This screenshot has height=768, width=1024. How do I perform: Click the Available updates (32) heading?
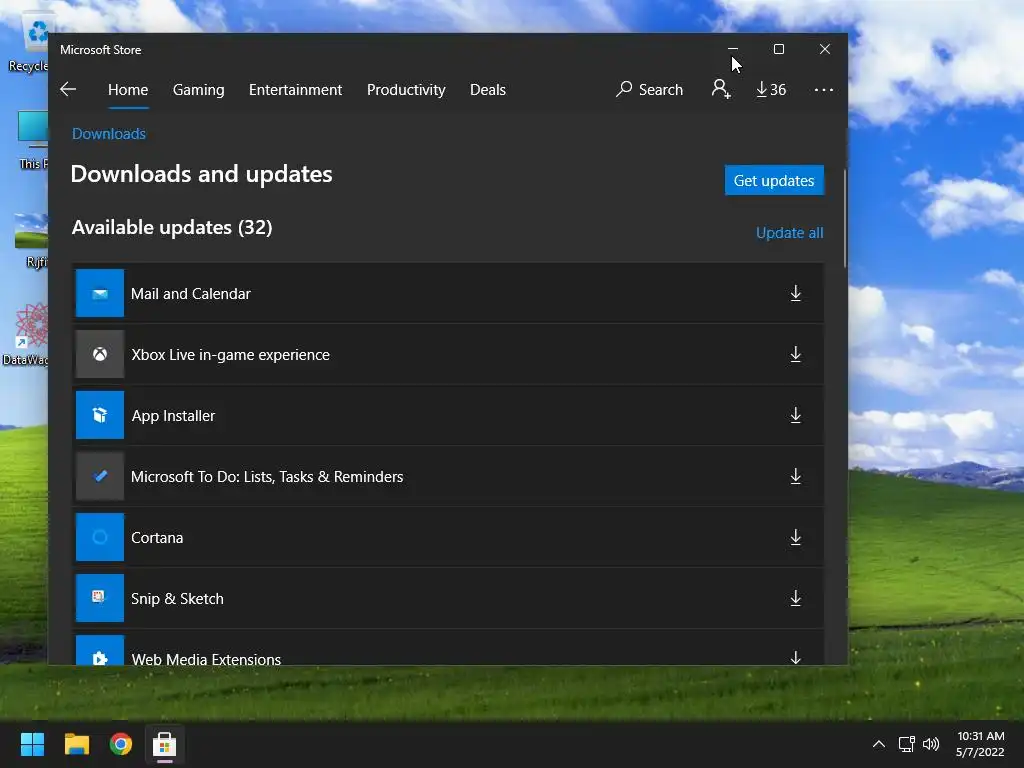tap(172, 227)
